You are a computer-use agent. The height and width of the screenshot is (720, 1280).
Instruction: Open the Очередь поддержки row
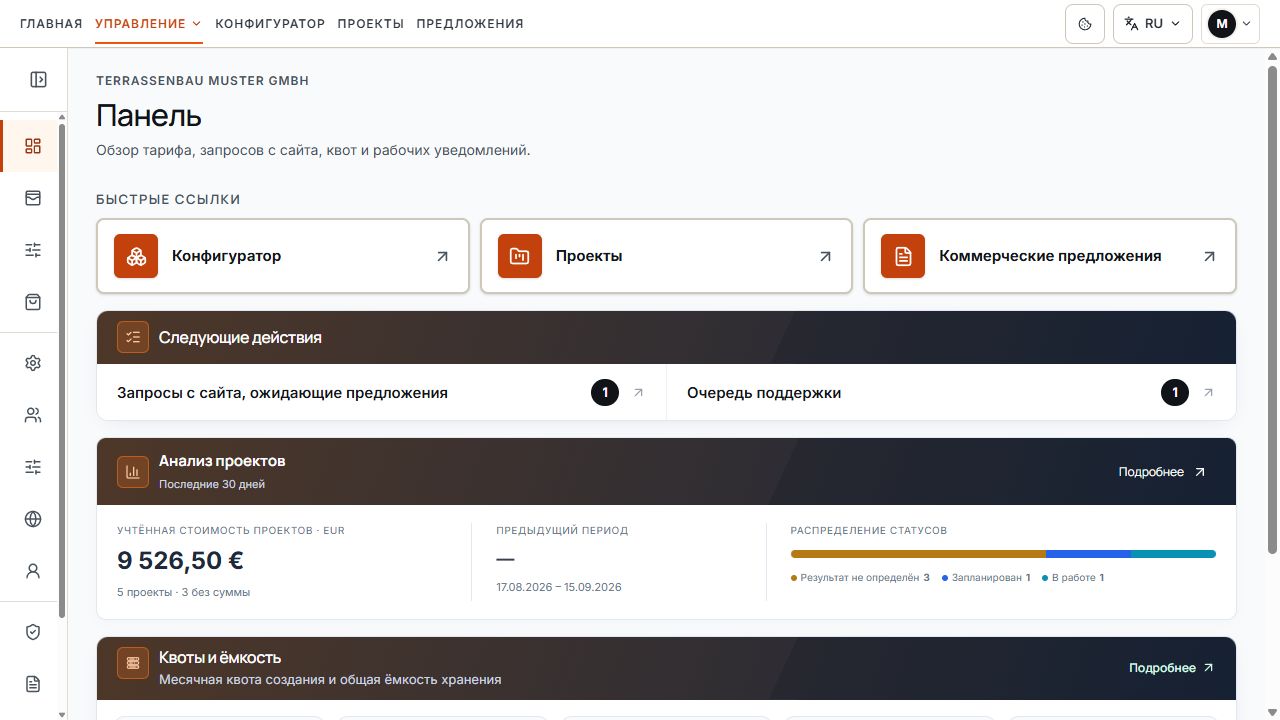(x=951, y=393)
